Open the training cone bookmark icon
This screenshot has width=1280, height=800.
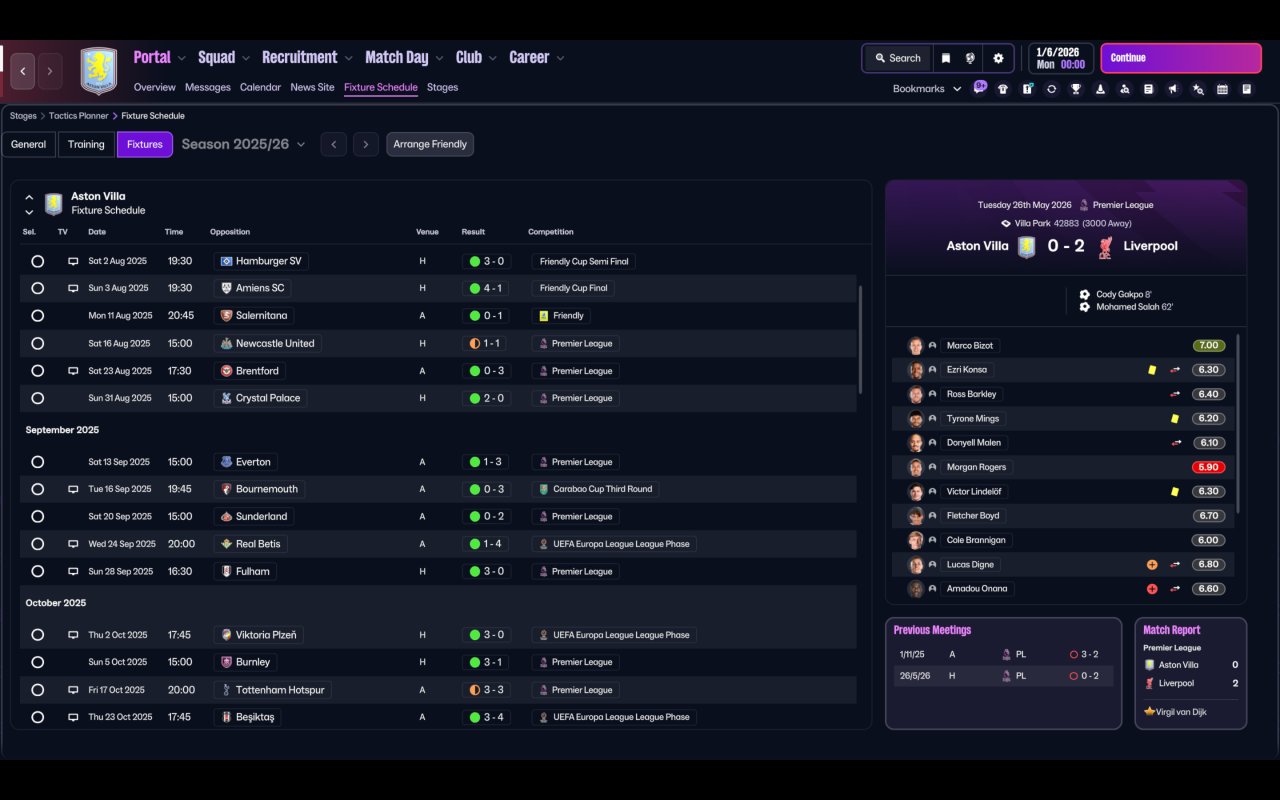click(x=1100, y=89)
